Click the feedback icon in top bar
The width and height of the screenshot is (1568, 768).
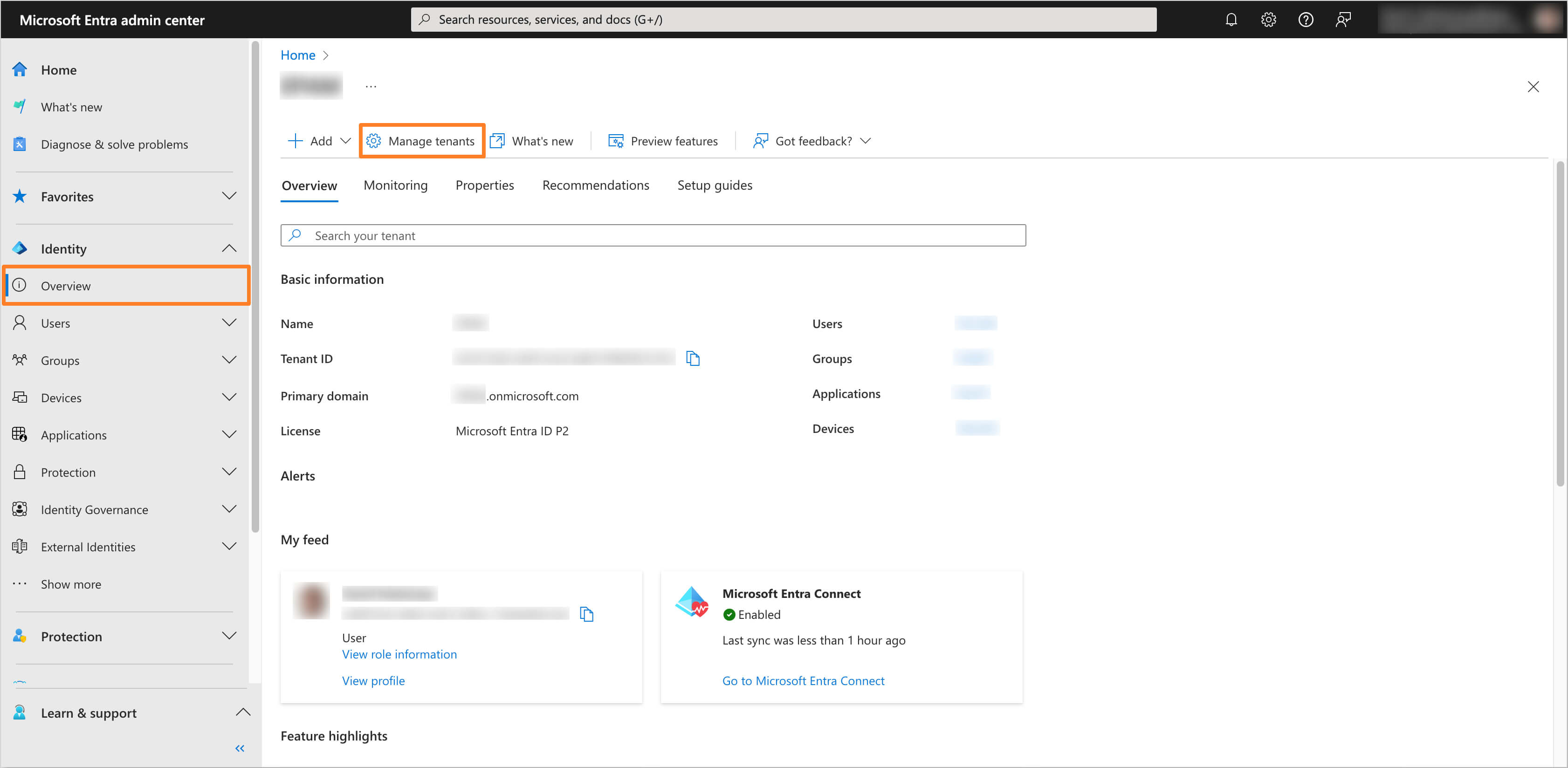(1343, 20)
